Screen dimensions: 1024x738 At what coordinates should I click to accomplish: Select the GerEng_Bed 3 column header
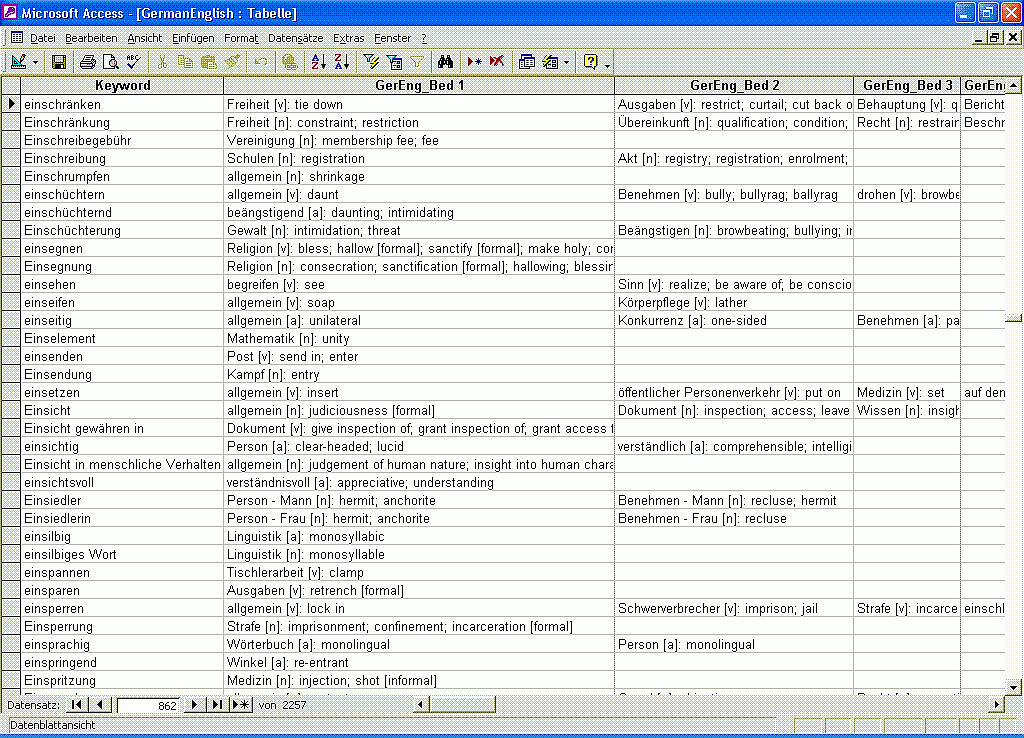pyautogui.click(x=906, y=86)
